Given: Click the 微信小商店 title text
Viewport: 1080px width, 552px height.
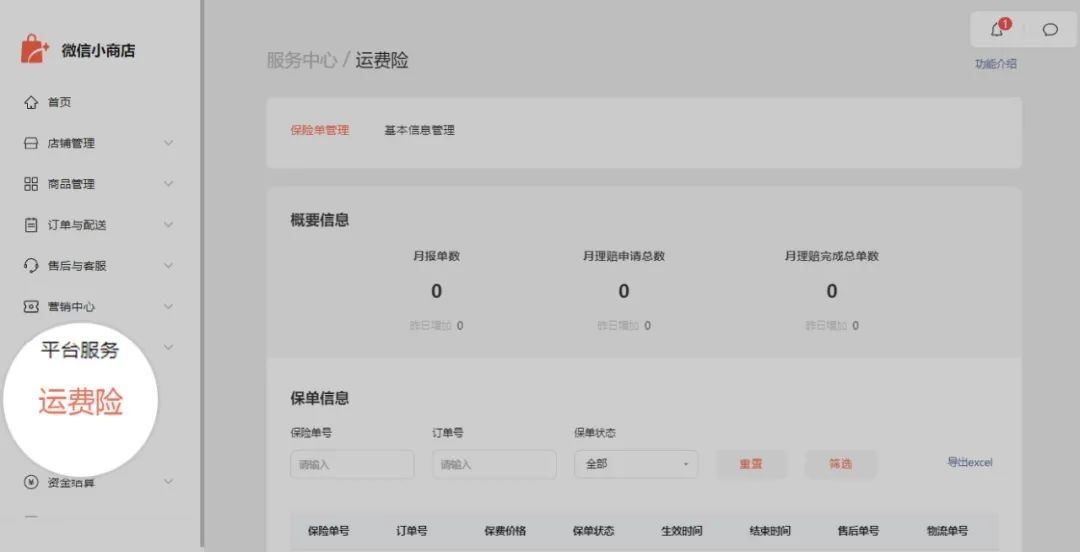Looking at the screenshot, I should 98,50.
